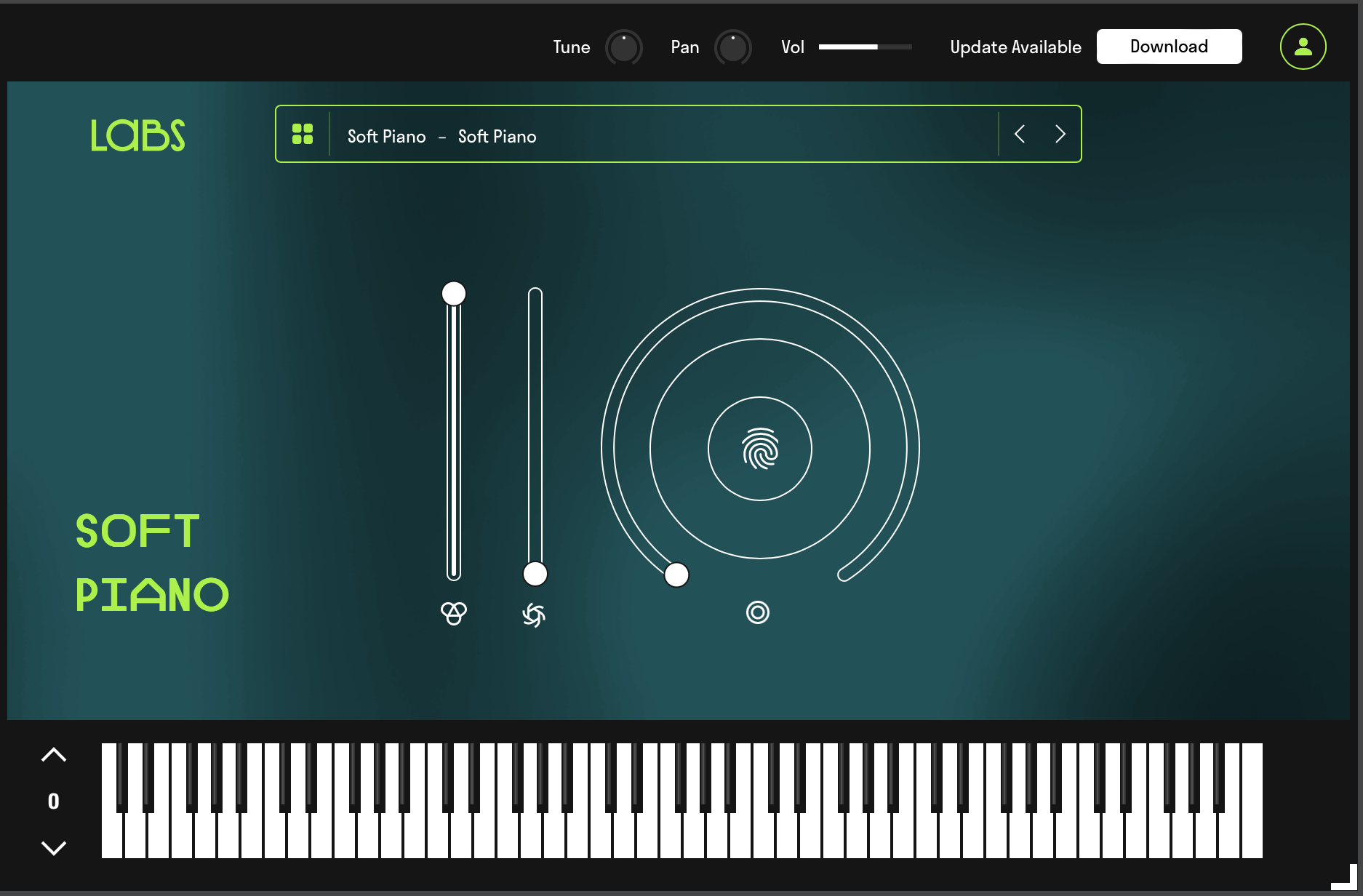This screenshot has width=1363, height=896.
Task: Click the expression slider handle at top
Action: click(x=454, y=294)
